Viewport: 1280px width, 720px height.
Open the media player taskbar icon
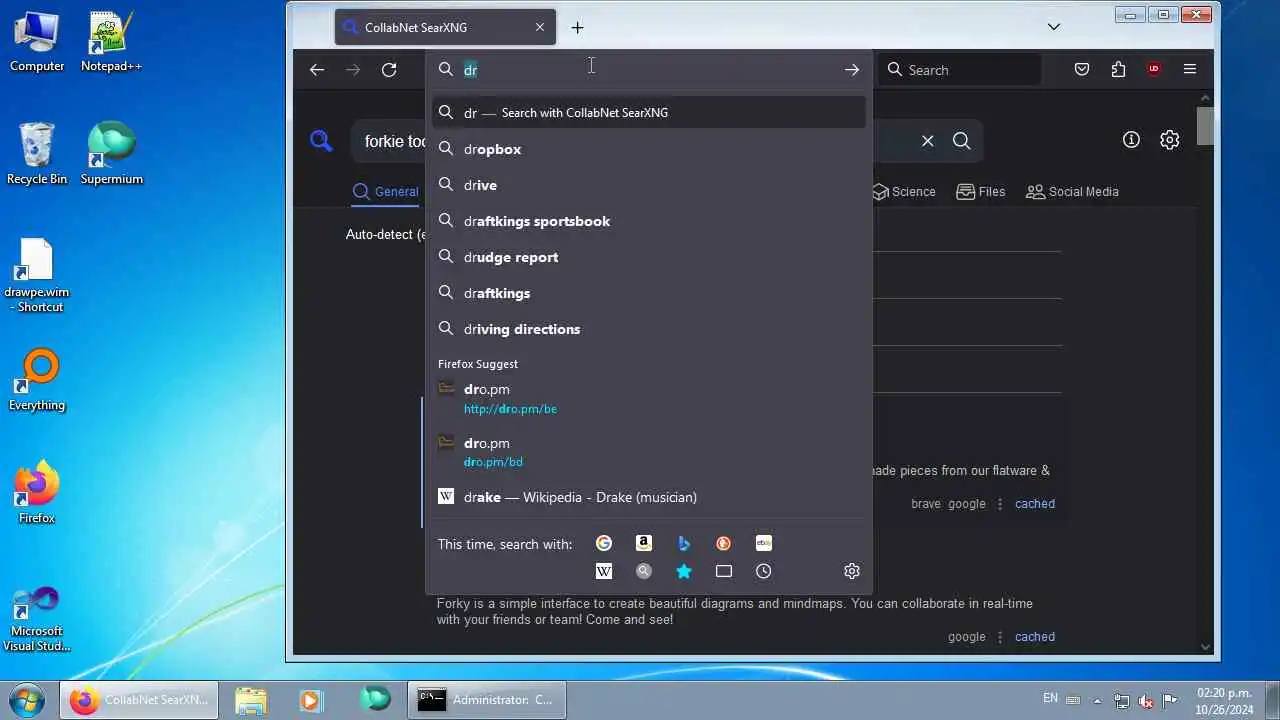[x=310, y=700]
